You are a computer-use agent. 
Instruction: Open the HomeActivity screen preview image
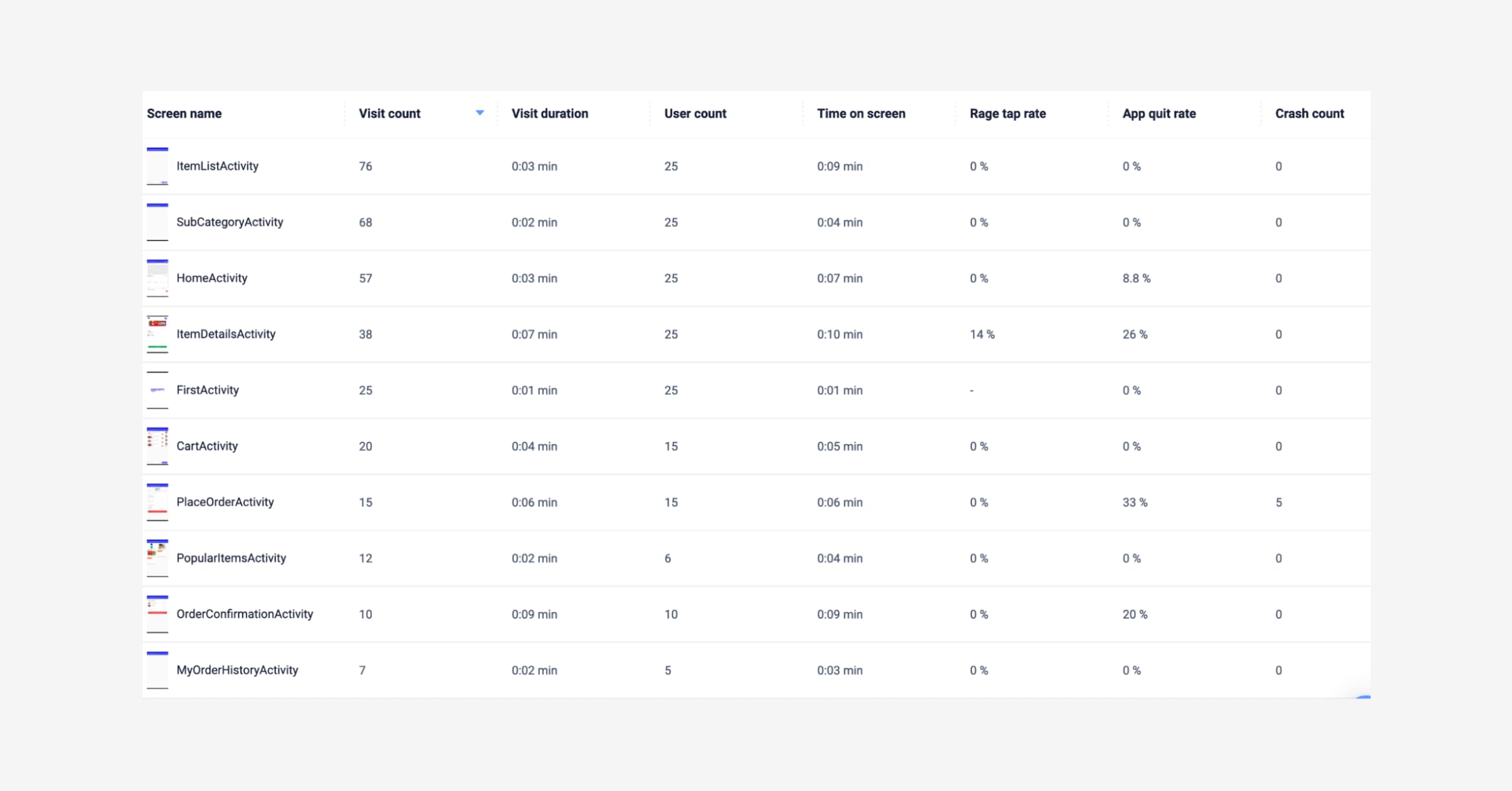(157, 278)
